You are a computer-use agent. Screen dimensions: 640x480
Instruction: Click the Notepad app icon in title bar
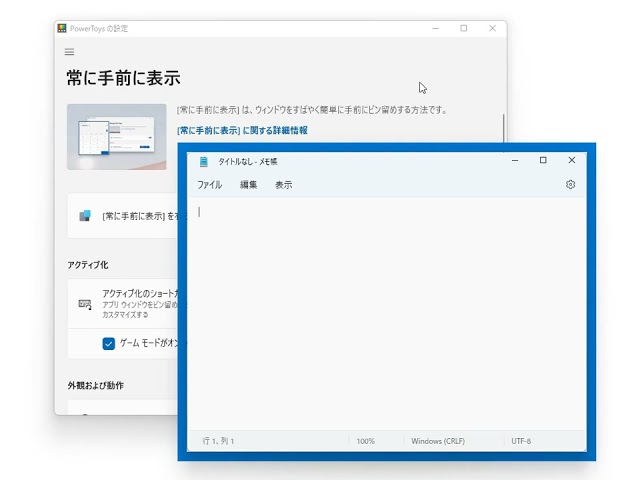204,161
